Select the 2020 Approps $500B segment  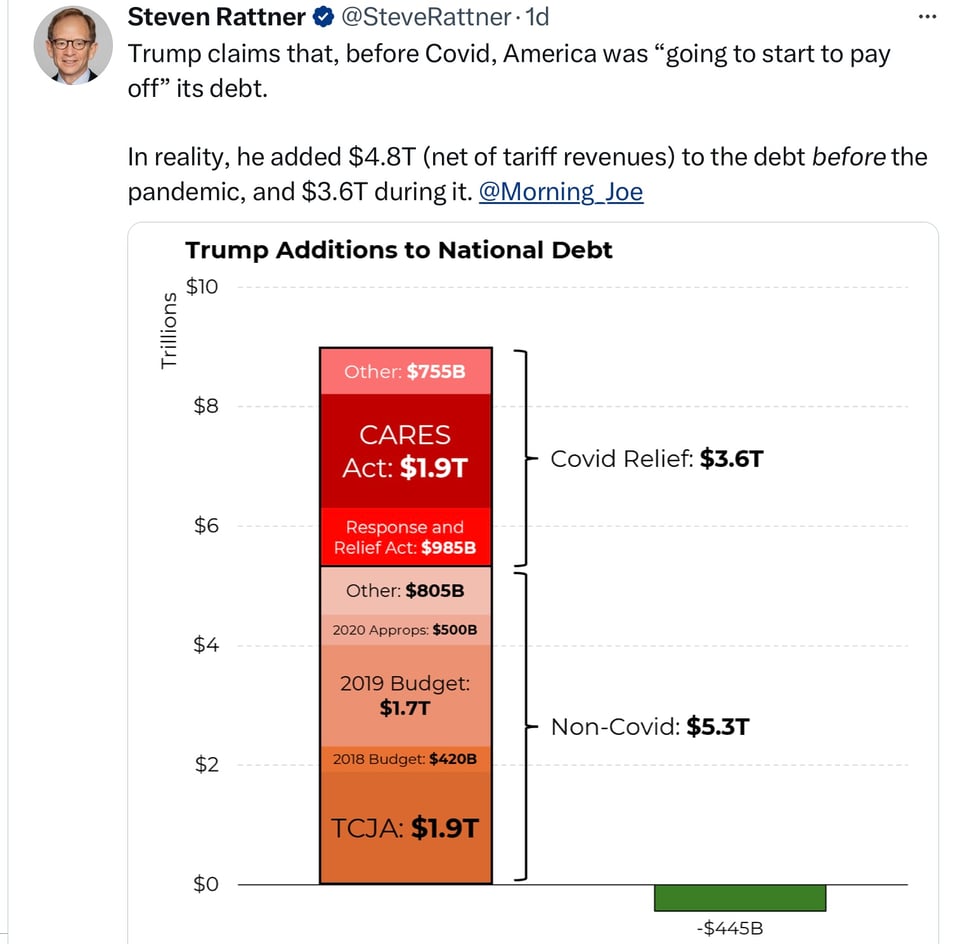pyautogui.click(x=405, y=630)
